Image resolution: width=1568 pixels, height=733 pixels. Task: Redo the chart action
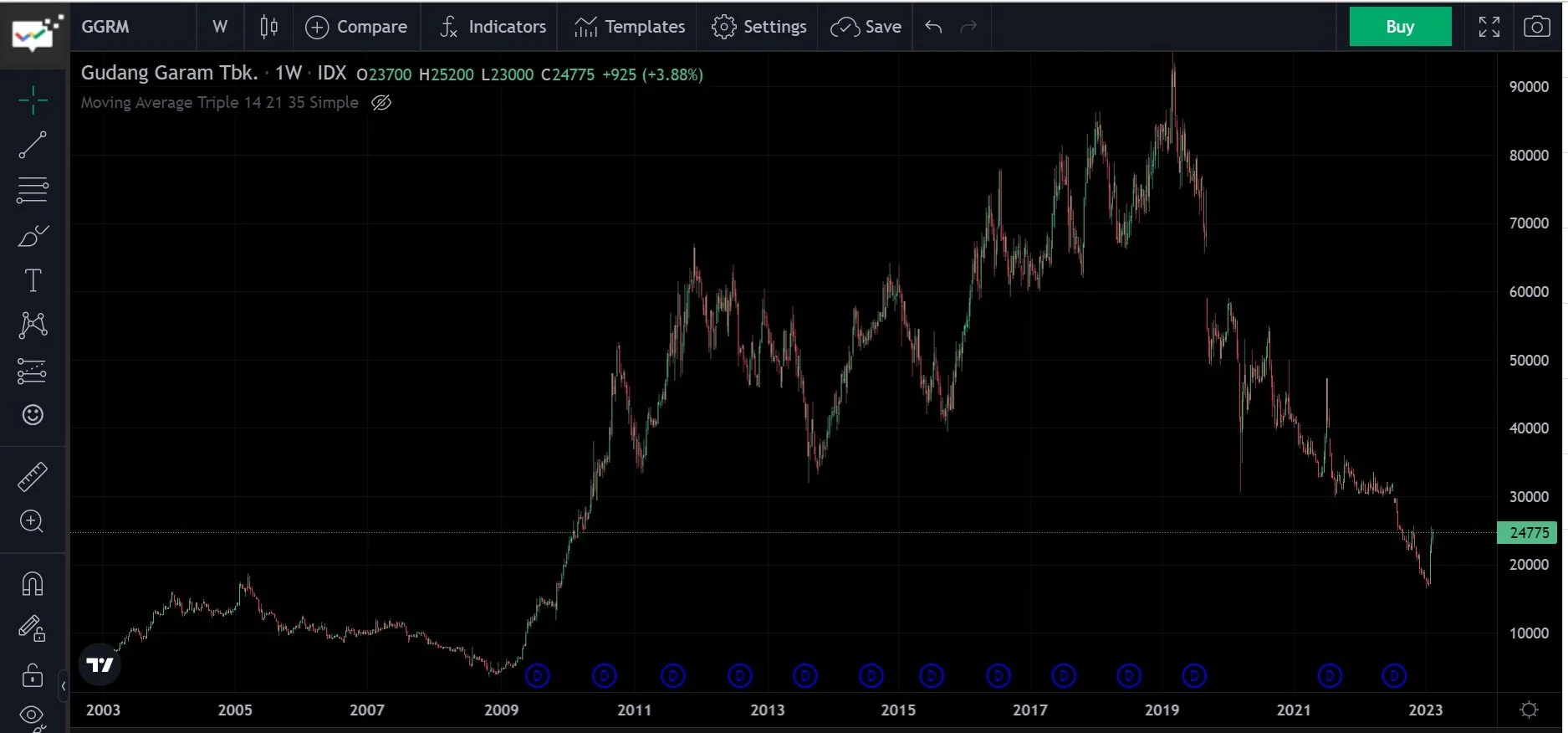(x=968, y=27)
